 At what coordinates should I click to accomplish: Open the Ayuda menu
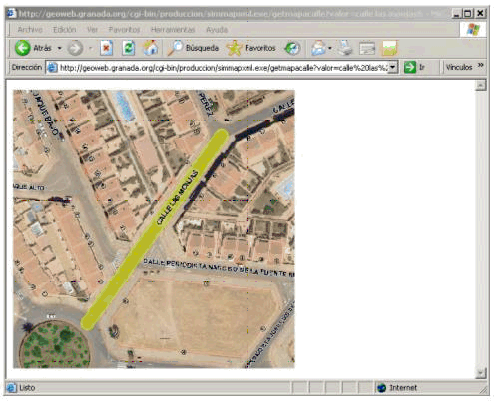(x=217, y=30)
